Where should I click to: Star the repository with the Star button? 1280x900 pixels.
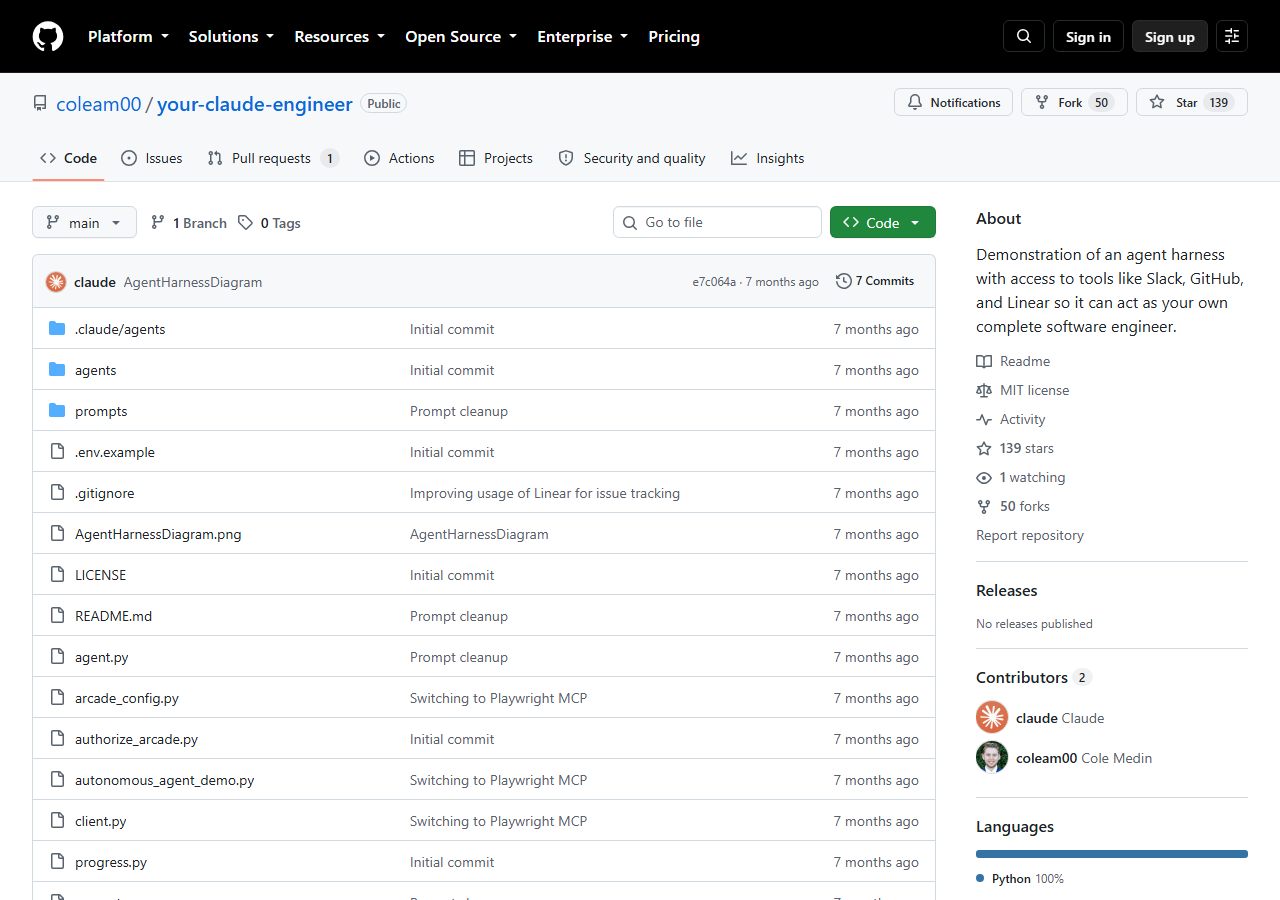click(1192, 102)
